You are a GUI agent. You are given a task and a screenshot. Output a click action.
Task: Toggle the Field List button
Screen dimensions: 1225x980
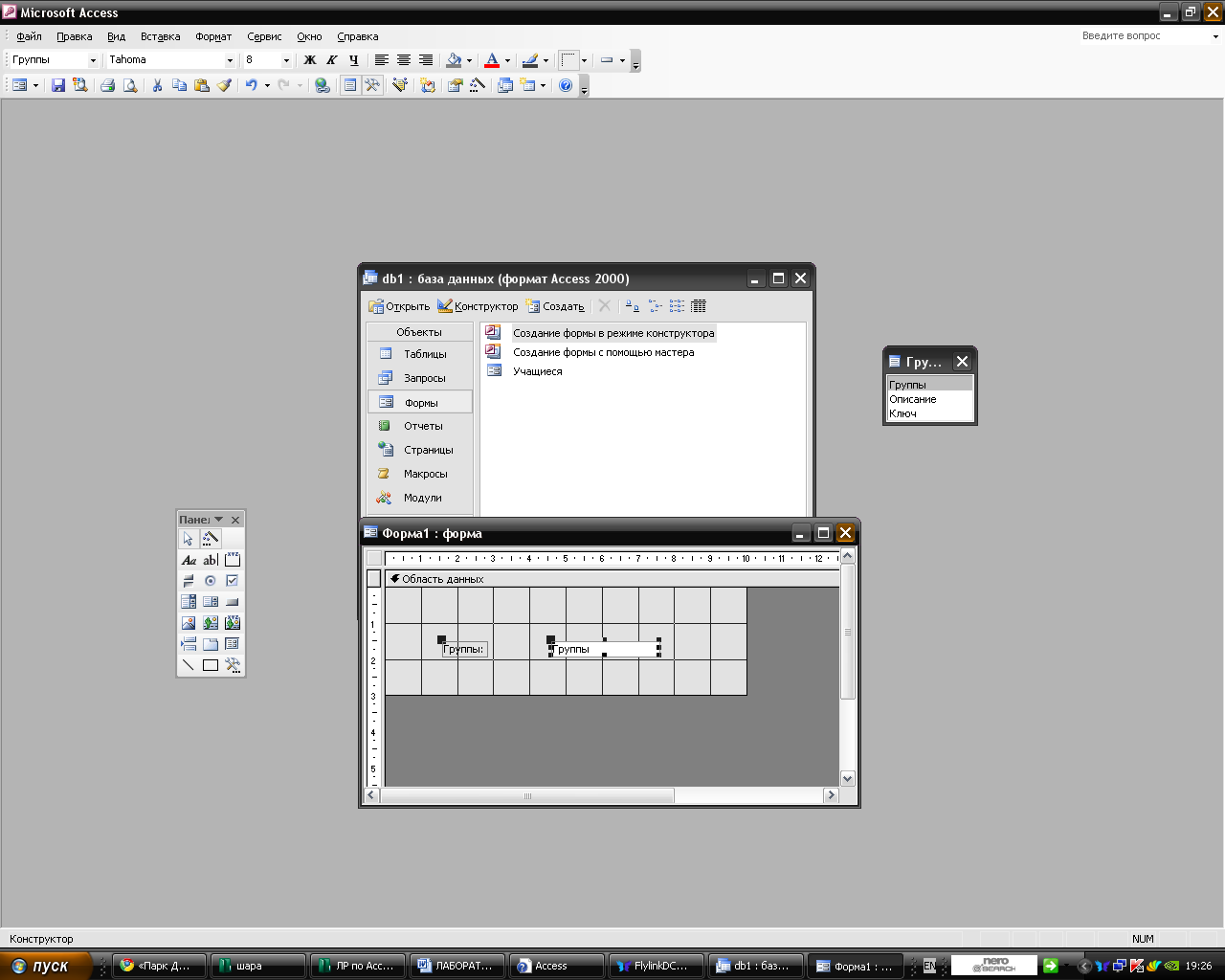350,85
